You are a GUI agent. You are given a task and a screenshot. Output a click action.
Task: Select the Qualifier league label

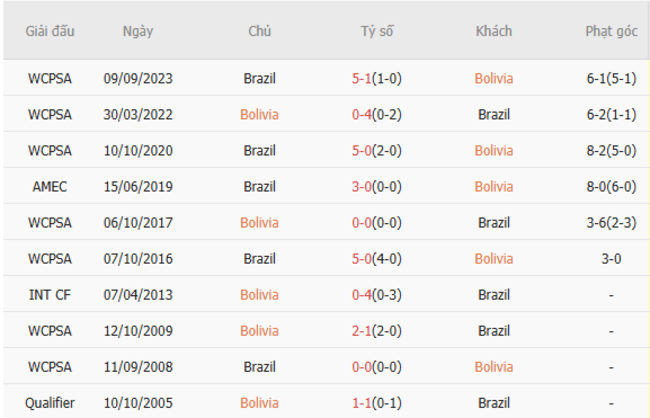click(50, 403)
